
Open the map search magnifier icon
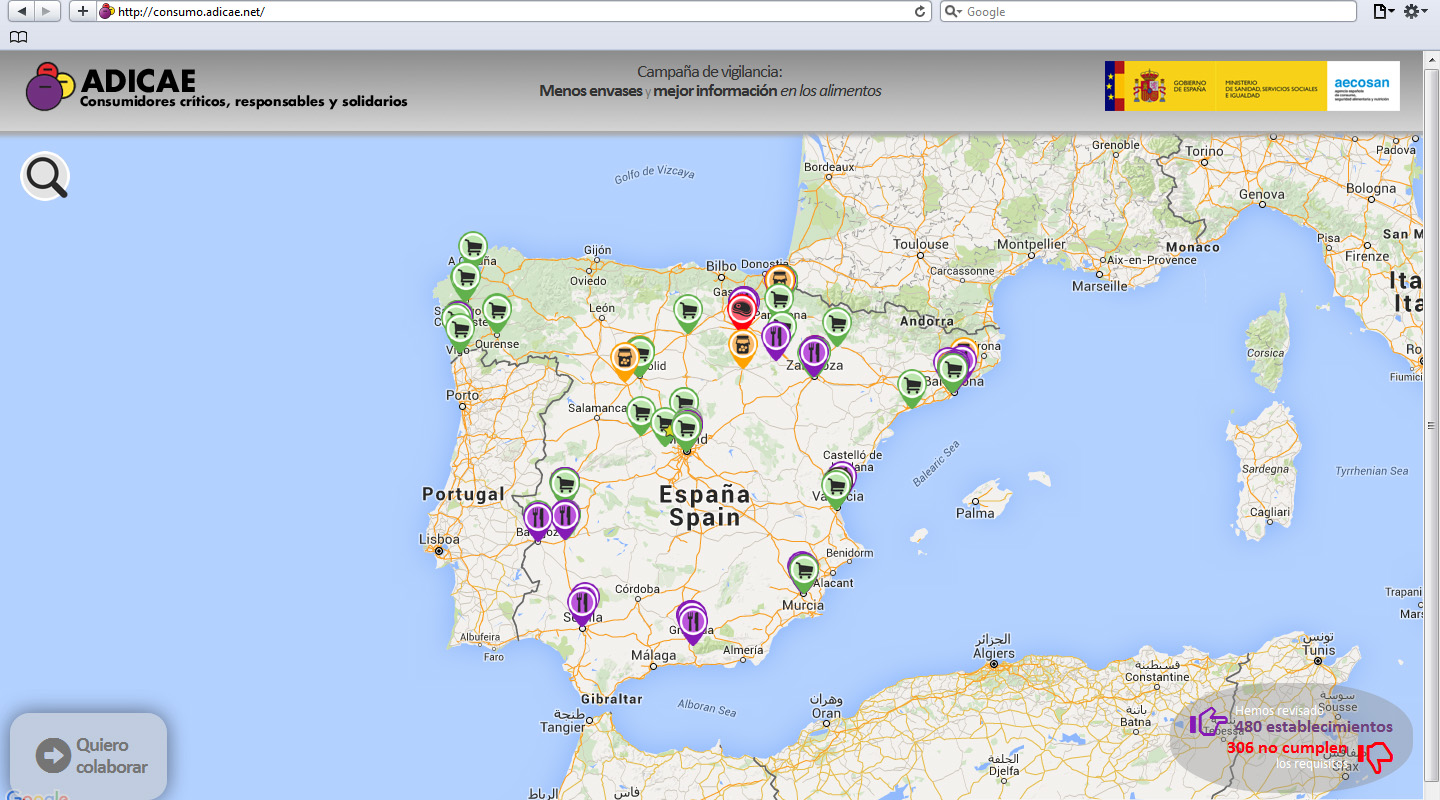46,177
